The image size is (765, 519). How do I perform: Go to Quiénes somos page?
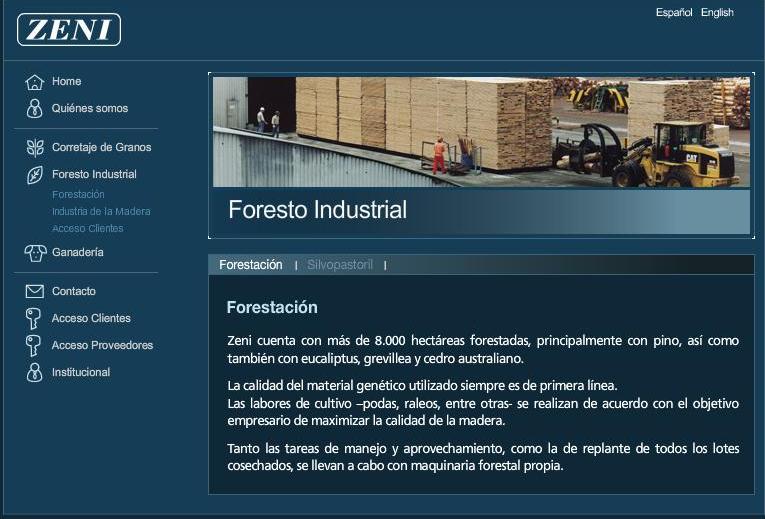pos(90,108)
